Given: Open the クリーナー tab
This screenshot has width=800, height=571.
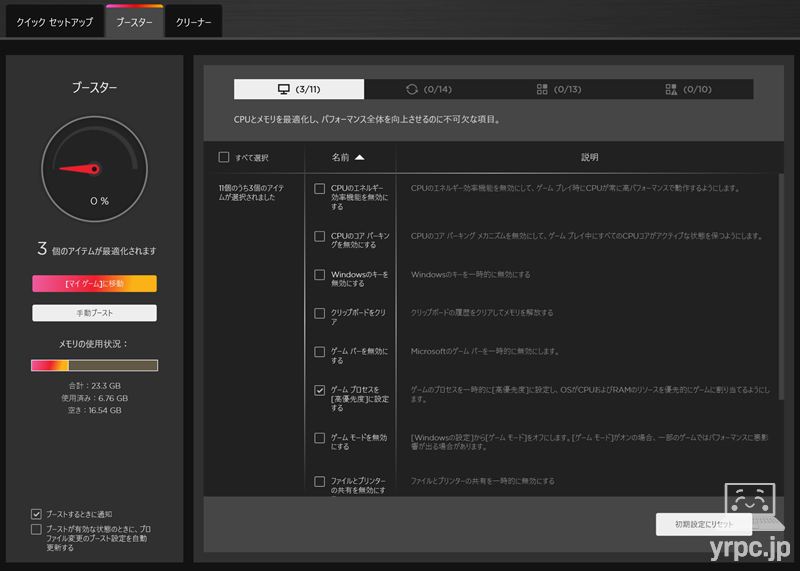Looking at the screenshot, I should click(193, 22).
